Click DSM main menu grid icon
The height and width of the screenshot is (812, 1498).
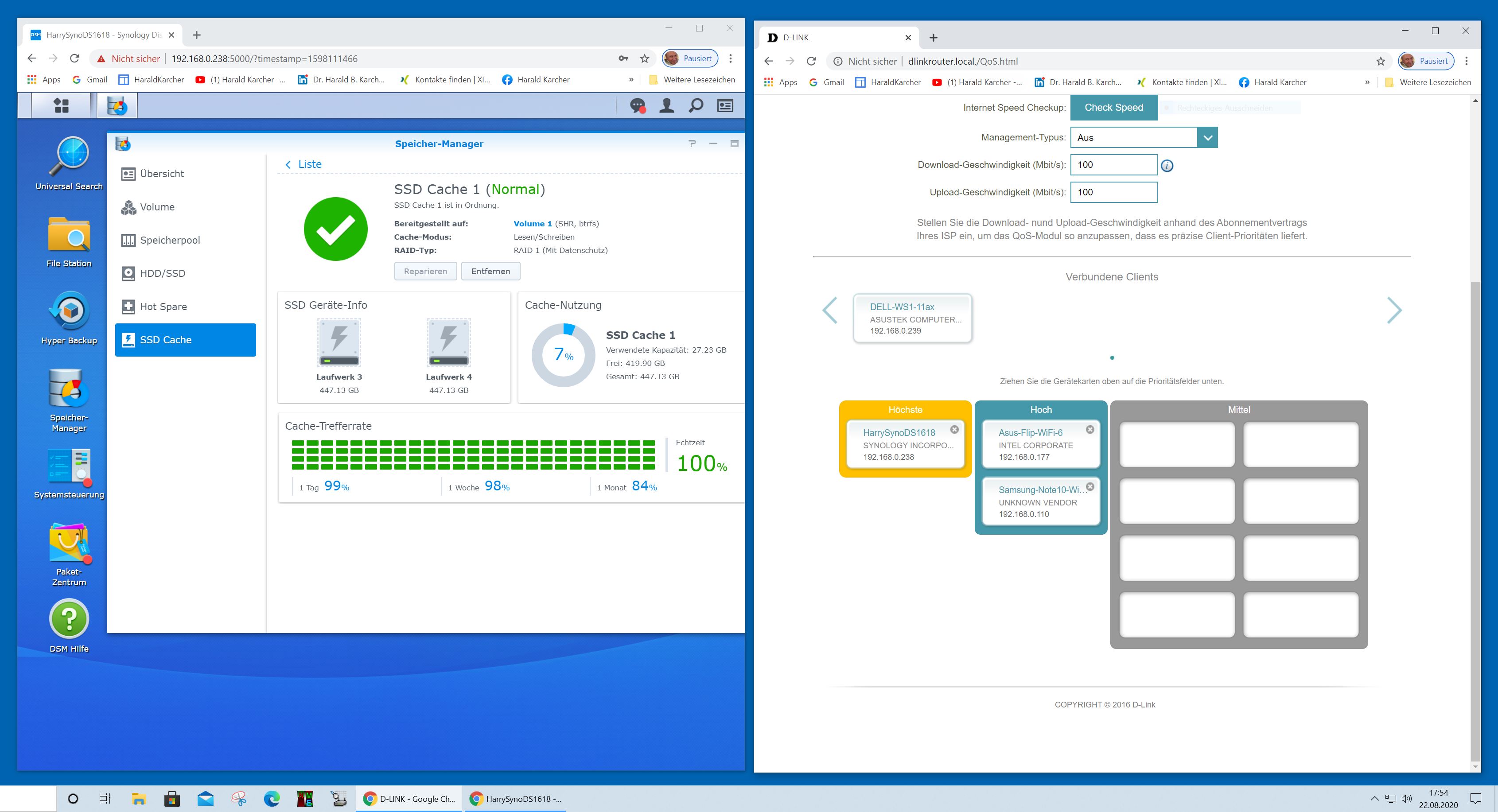tap(61, 106)
